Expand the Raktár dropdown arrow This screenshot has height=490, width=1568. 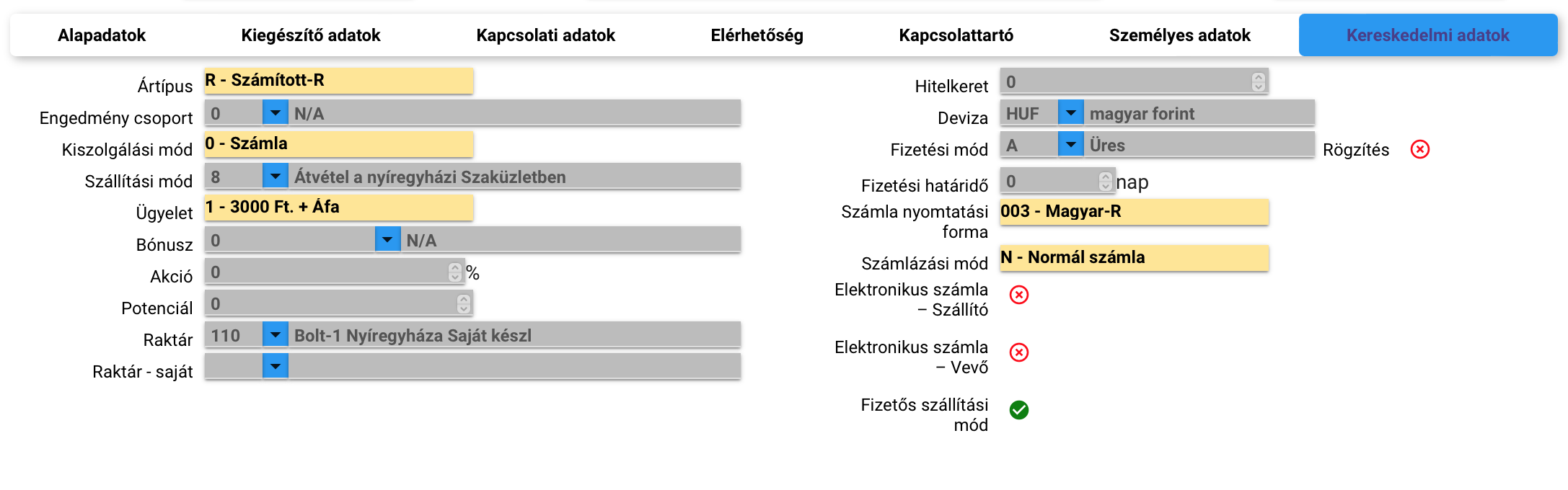coord(275,335)
